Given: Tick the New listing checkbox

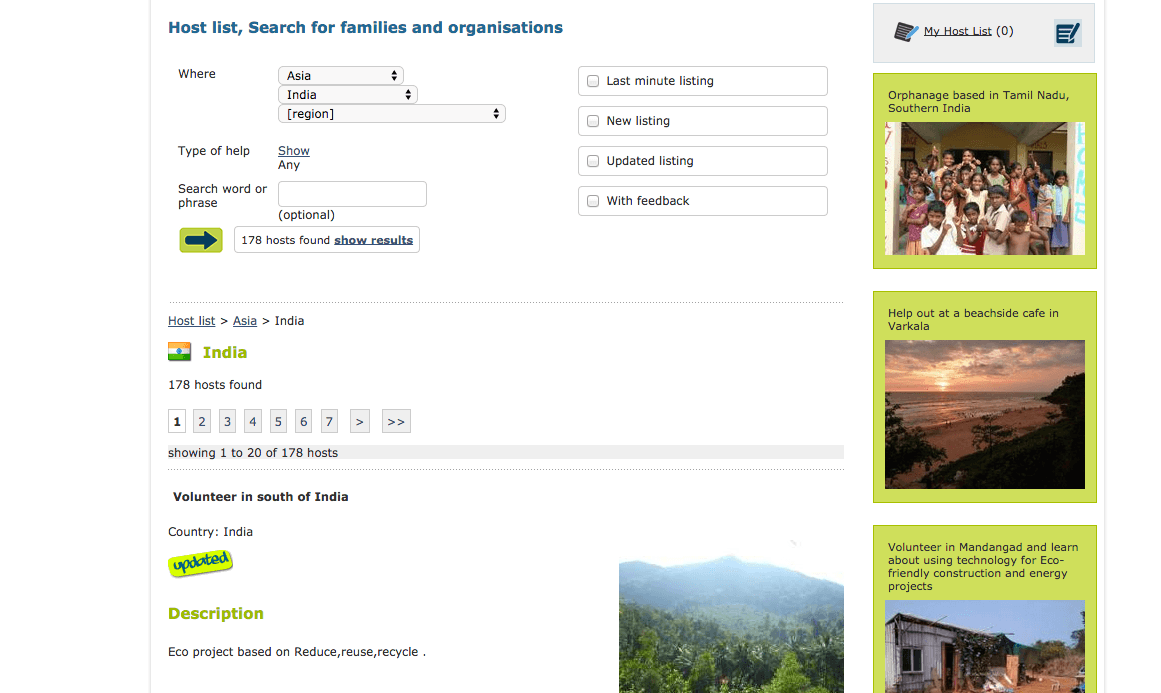Looking at the screenshot, I should pyautogui.click(x=593, y=121).
